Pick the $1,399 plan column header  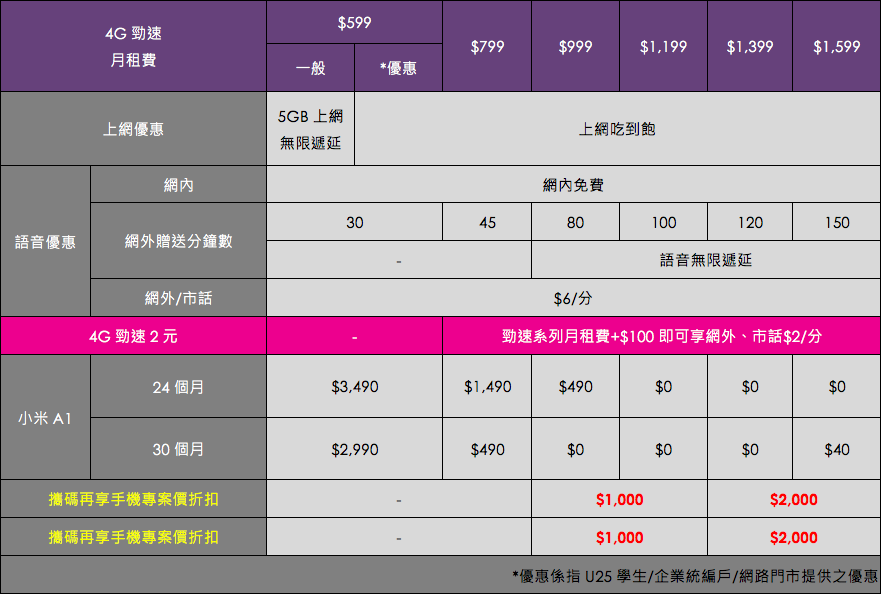tap(750, 46)
